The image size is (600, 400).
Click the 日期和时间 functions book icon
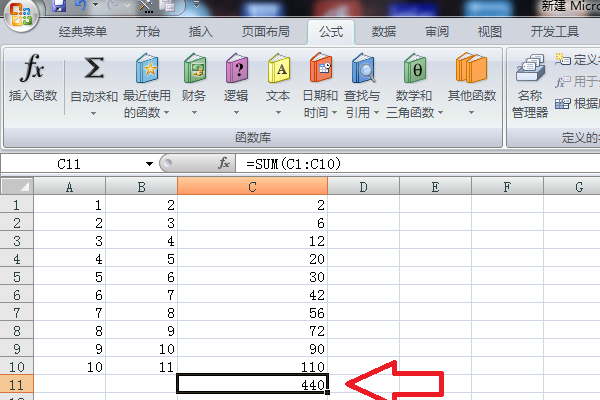(x=321, y=68)
